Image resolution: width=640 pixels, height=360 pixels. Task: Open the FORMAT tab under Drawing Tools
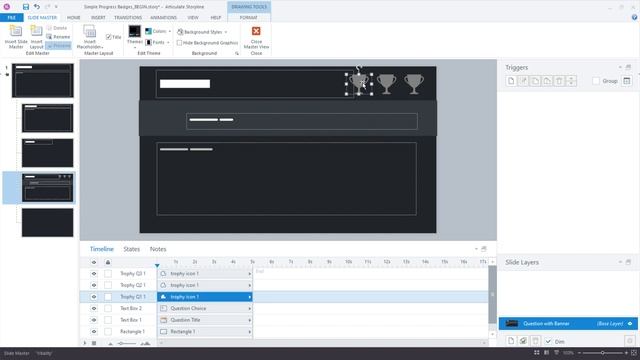click(249, 18)
